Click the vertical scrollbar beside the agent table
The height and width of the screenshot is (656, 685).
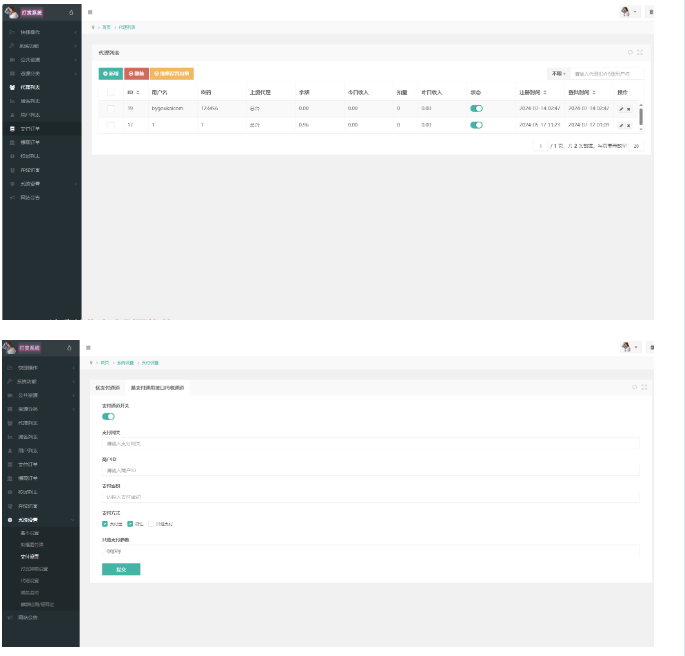coord(641,115)
